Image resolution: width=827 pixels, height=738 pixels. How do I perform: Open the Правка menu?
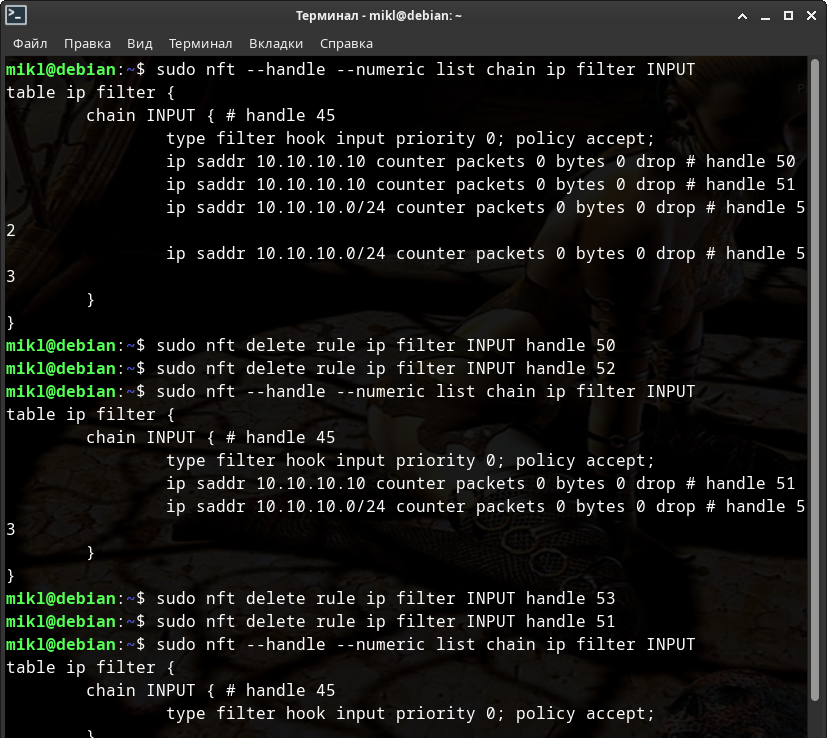coord(87,44)
